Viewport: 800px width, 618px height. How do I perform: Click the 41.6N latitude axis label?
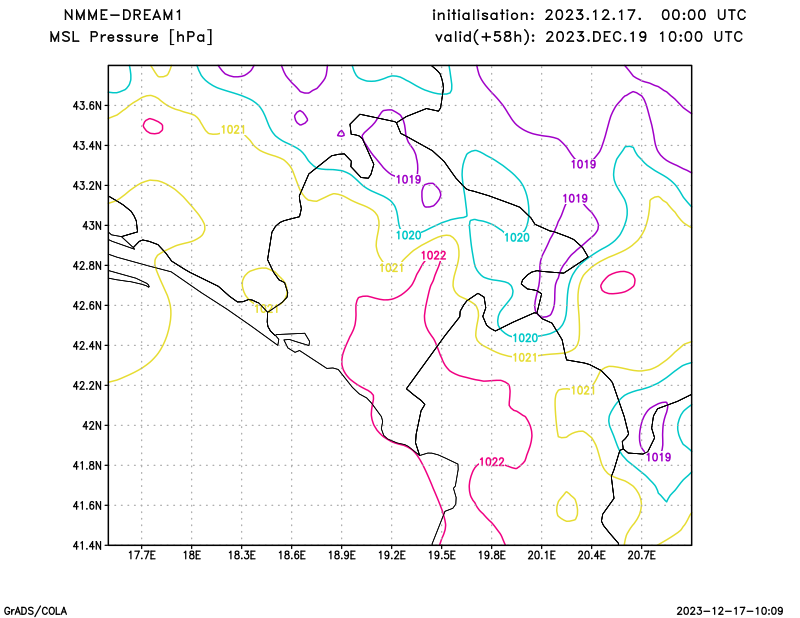[87, 505]
